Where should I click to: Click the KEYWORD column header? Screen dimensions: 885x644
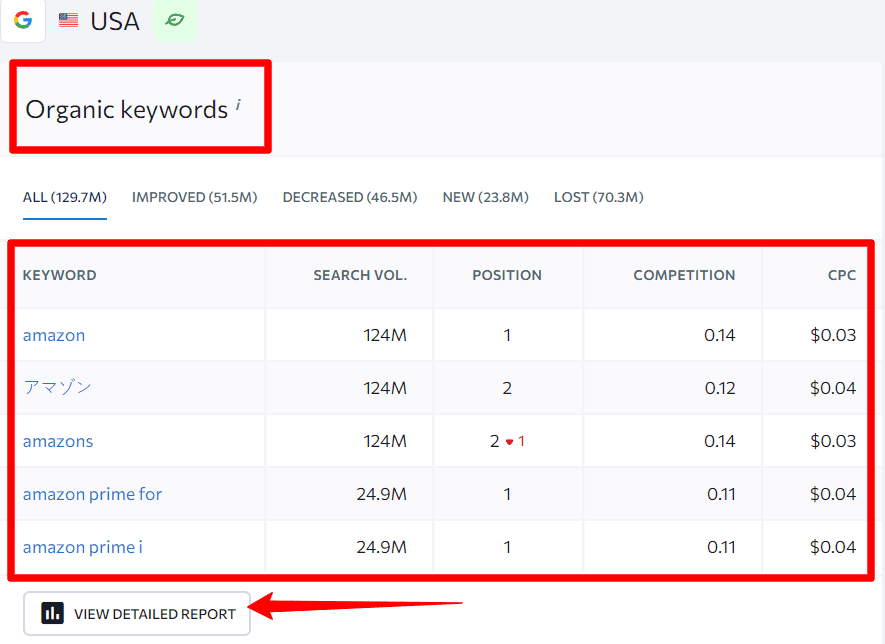pyautogui.click(x=59, y=275)
